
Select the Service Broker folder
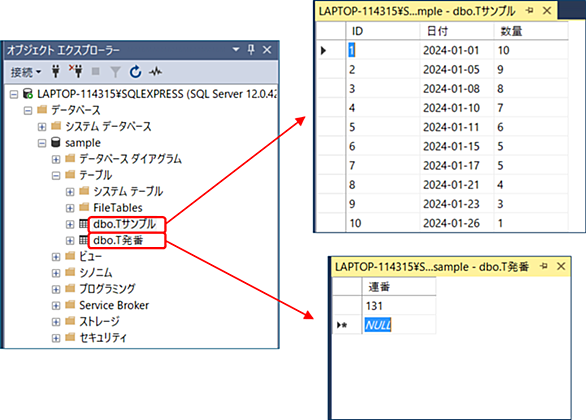pos(114,305)
